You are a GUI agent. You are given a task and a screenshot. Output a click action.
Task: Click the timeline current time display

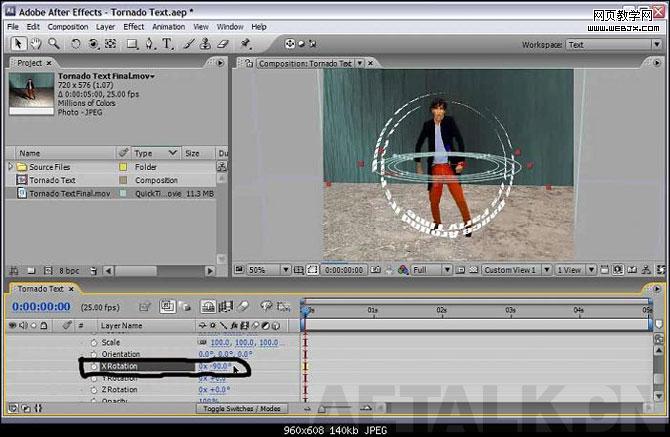[x=41, y=307]
